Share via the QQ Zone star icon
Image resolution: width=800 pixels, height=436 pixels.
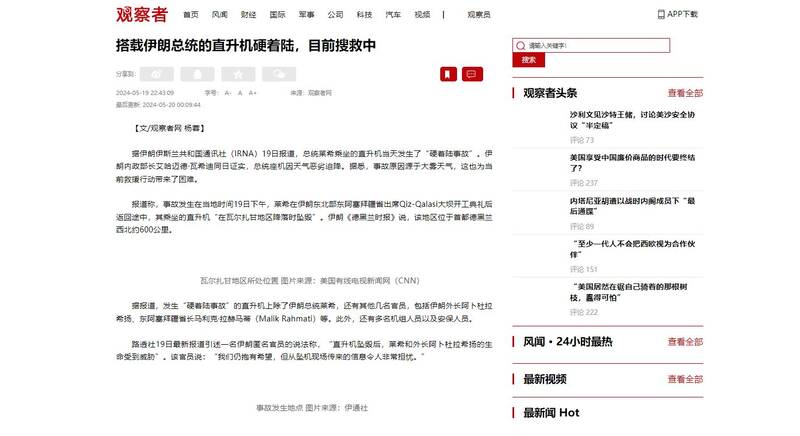(237, 74)
